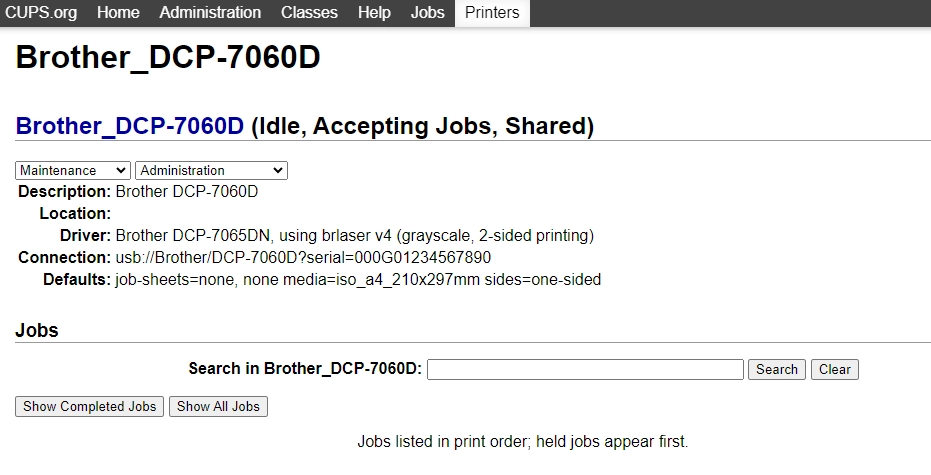Clear the job search
Viewport: 931px width, 475px height.
[x=834, y=369]
